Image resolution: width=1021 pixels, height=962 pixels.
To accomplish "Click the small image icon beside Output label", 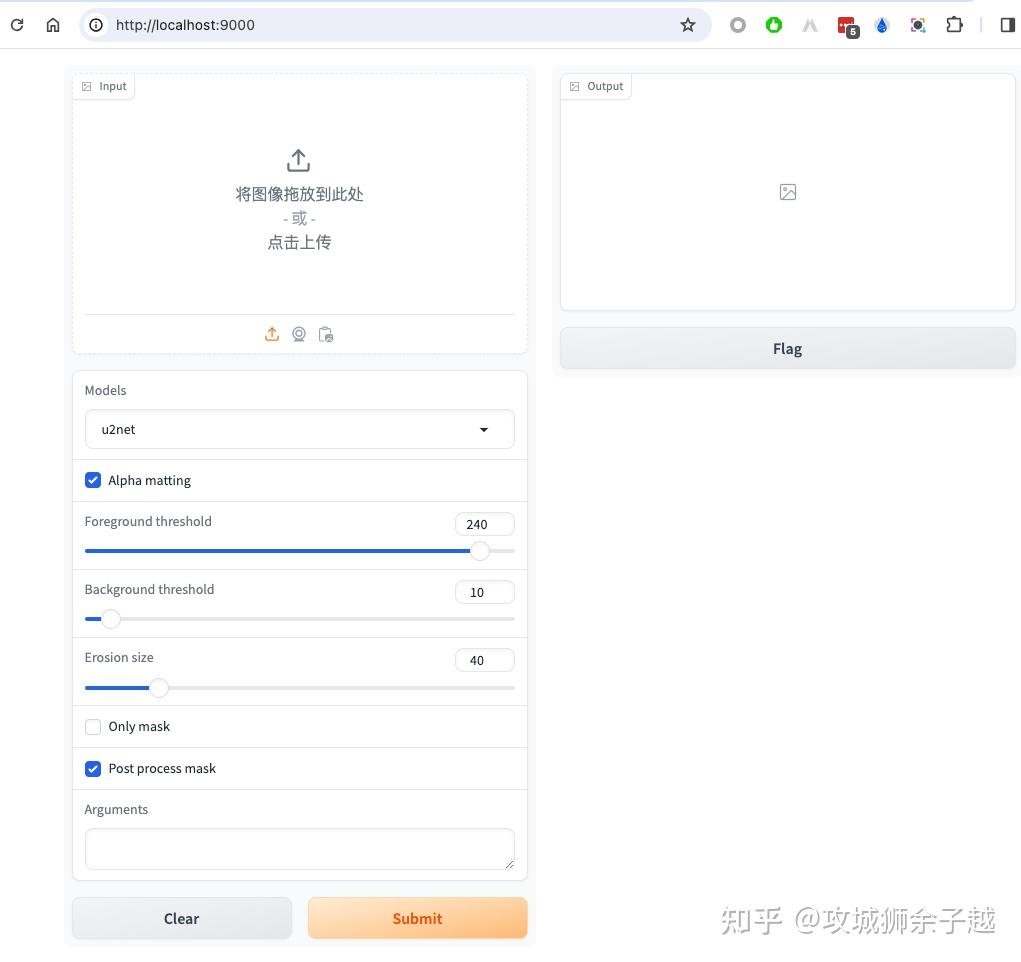I will point(575,86).
